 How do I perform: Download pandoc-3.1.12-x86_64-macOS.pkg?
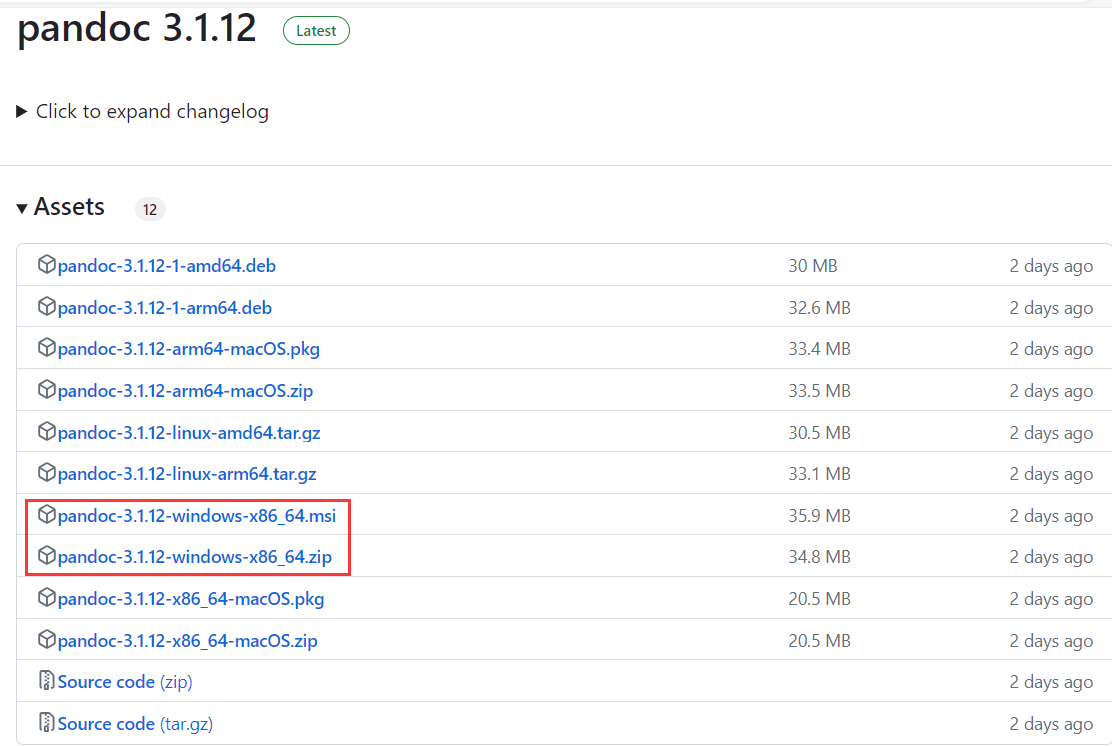pyautogui.click(x=191, y=599)
